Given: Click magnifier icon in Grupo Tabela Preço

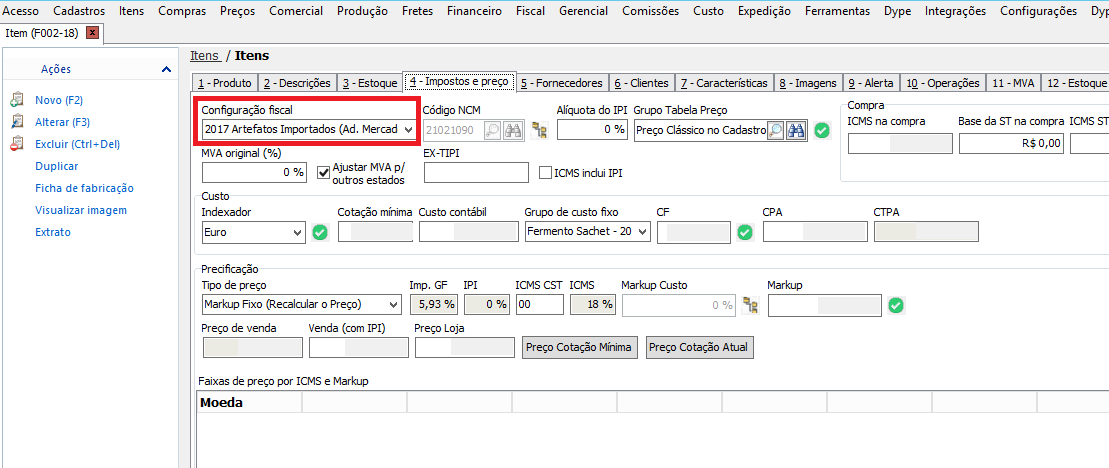Looking at the screenshot, I should (775, 130).
